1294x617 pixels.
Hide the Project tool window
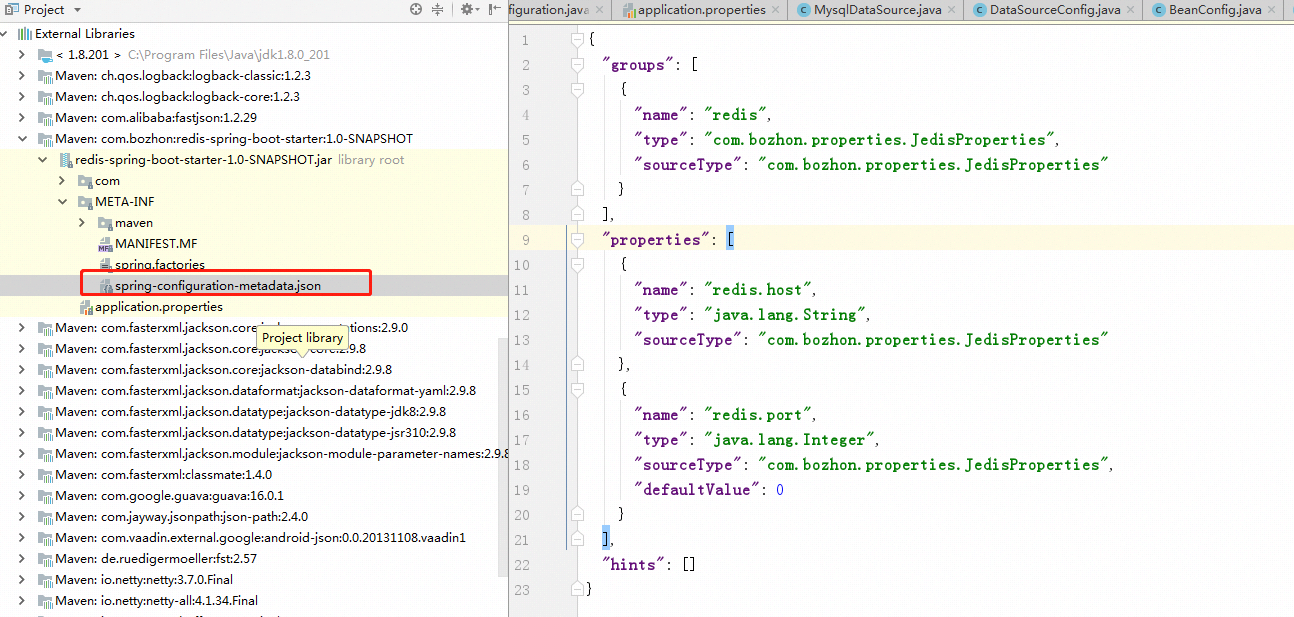[495, 9]
